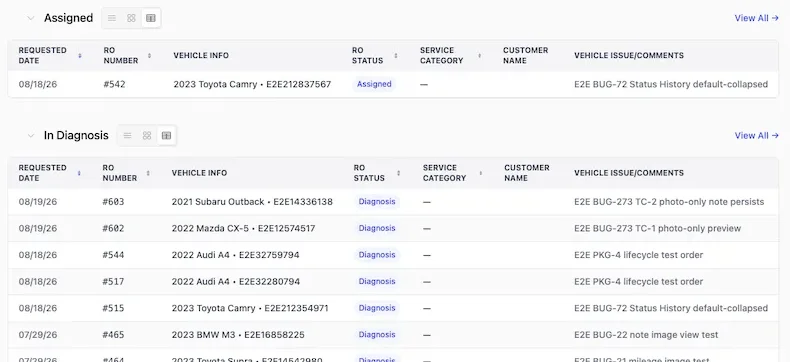Click Customer Name header in Assigned table

(x=525, y=55)
